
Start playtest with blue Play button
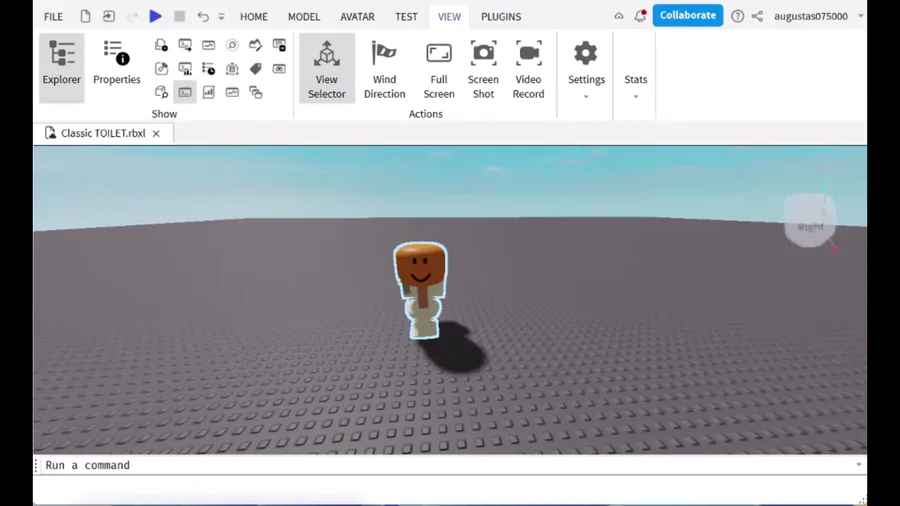pyautogui.click(x=156, y=16)
